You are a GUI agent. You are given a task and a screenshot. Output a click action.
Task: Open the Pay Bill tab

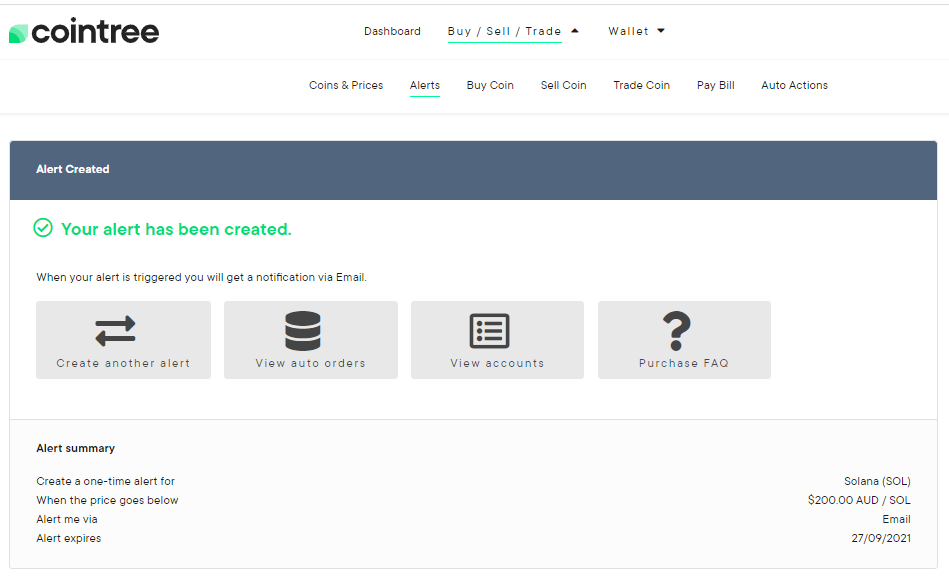(x=715, y=85)
